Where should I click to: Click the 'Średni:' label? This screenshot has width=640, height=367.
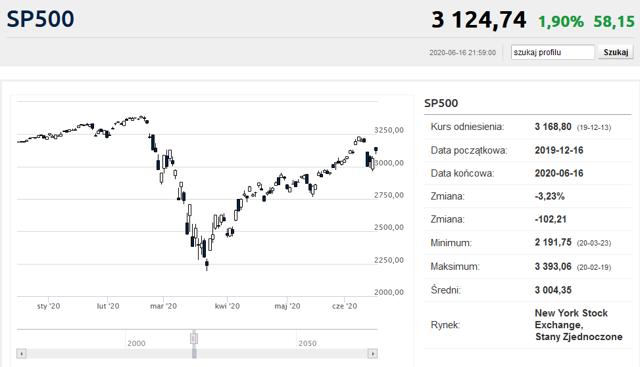pos(446,290)
